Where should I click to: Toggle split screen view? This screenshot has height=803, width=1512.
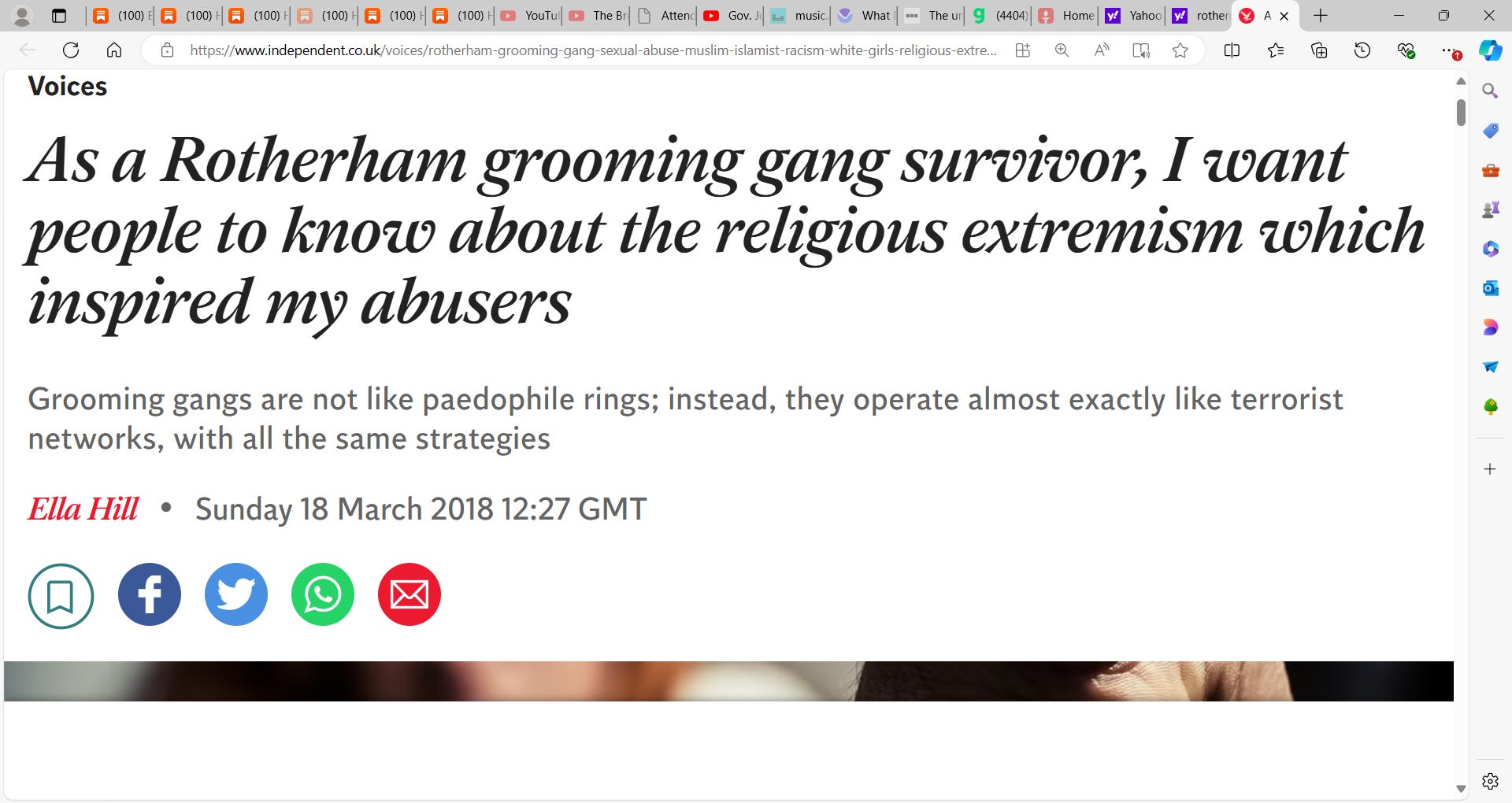point(1232,50)
